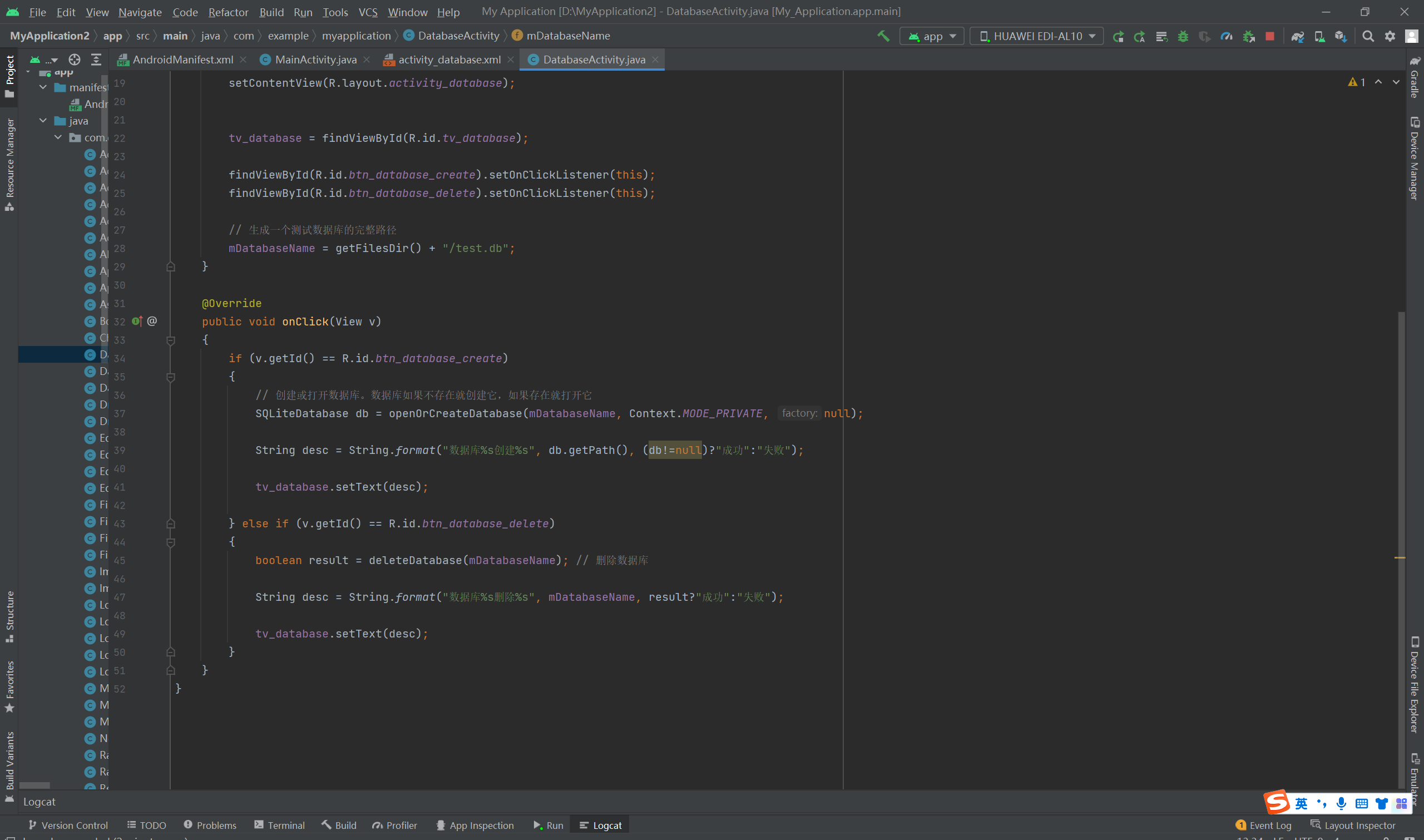Click select opened file target icon
Screen dimensions: 1424x840
[74, 60]
